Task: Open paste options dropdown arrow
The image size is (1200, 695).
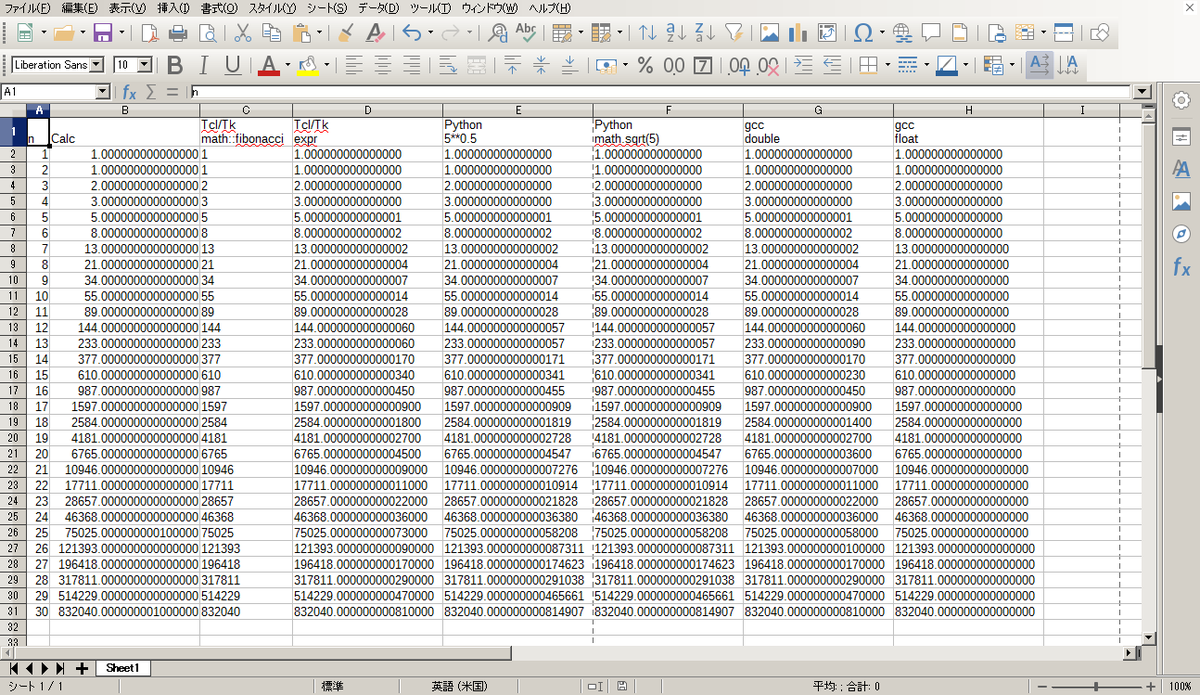Action: coord(319,33)
